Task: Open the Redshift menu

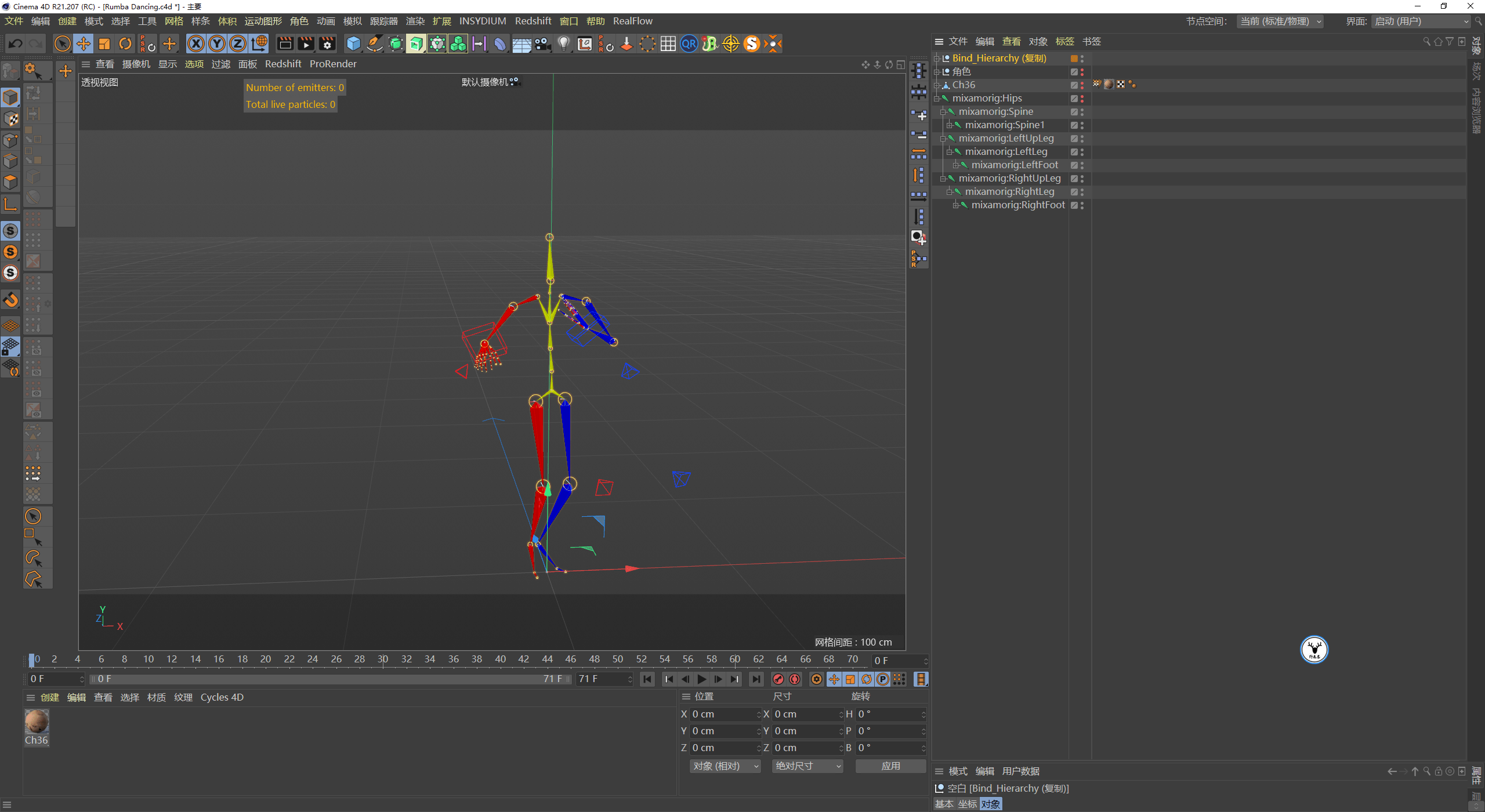Action: click(x=533, y=20)
